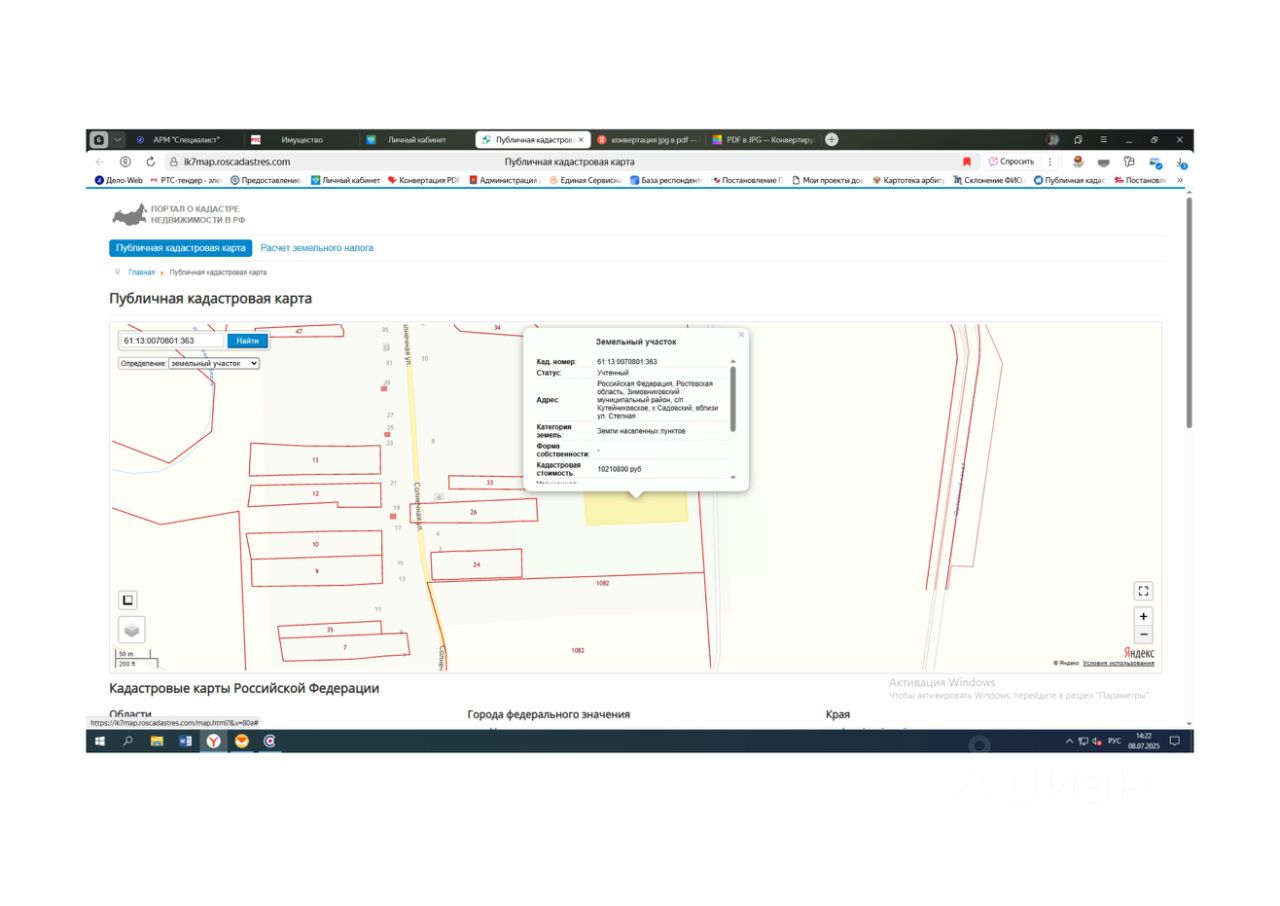1280x906 pixels.
Task: Switch to Личный кабинет browser tab
Action: click(x=415, y=140)
